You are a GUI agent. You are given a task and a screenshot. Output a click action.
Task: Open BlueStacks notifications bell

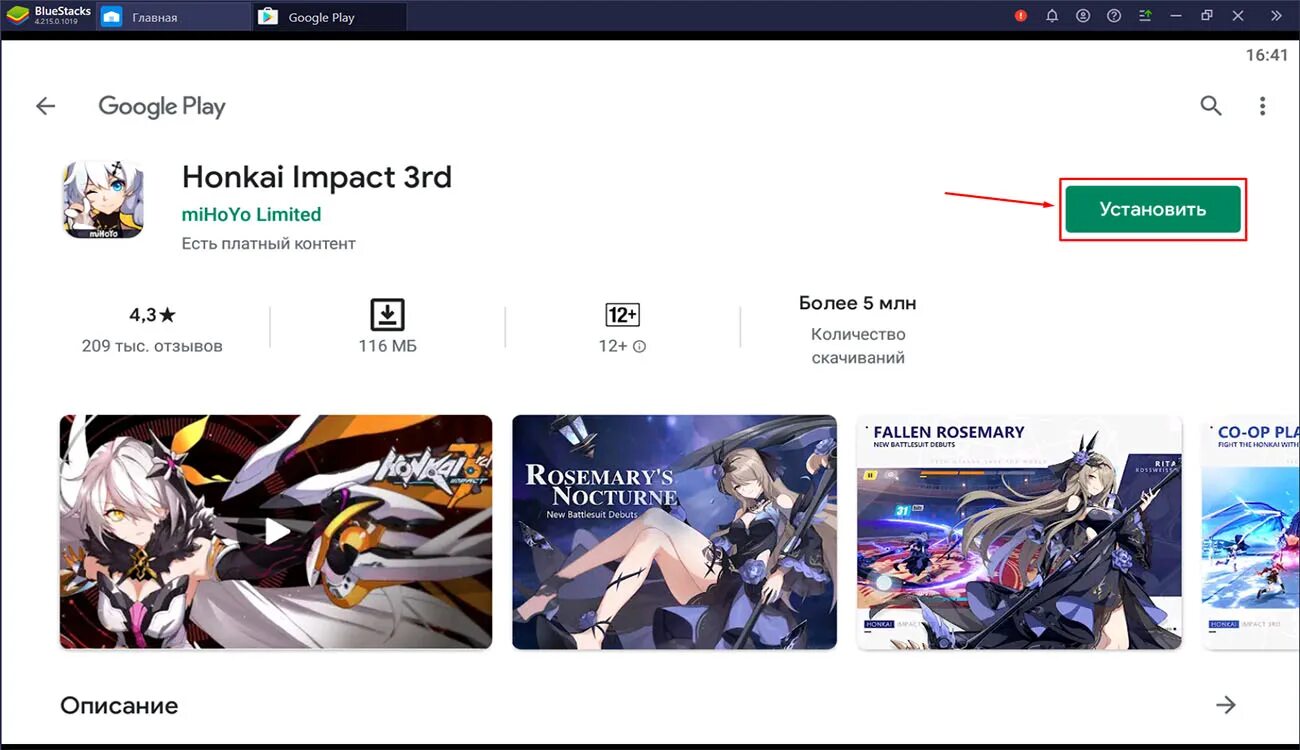click(x=1052, y=16)
